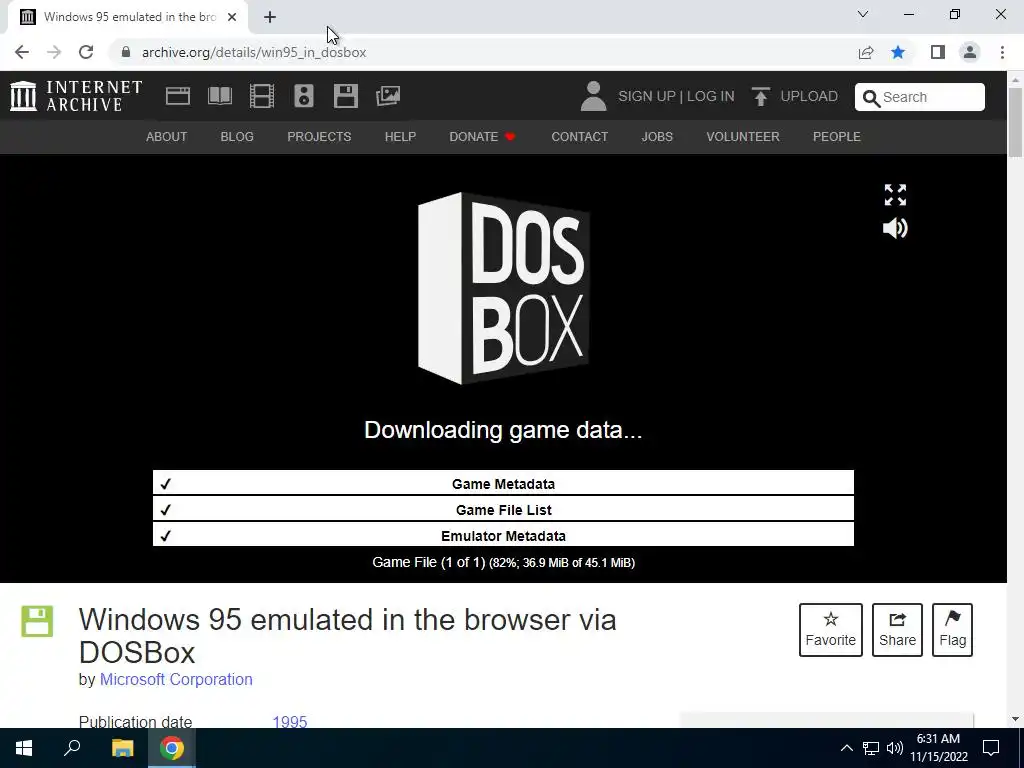This screenshot has width=1024, height=768.
Task: Open the DONATE menu item
Action: coord(482,136)
